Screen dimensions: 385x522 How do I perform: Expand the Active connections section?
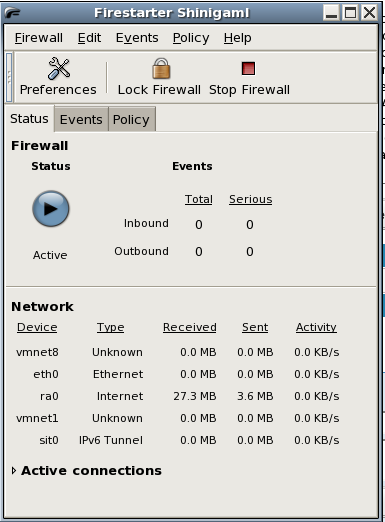14,470
